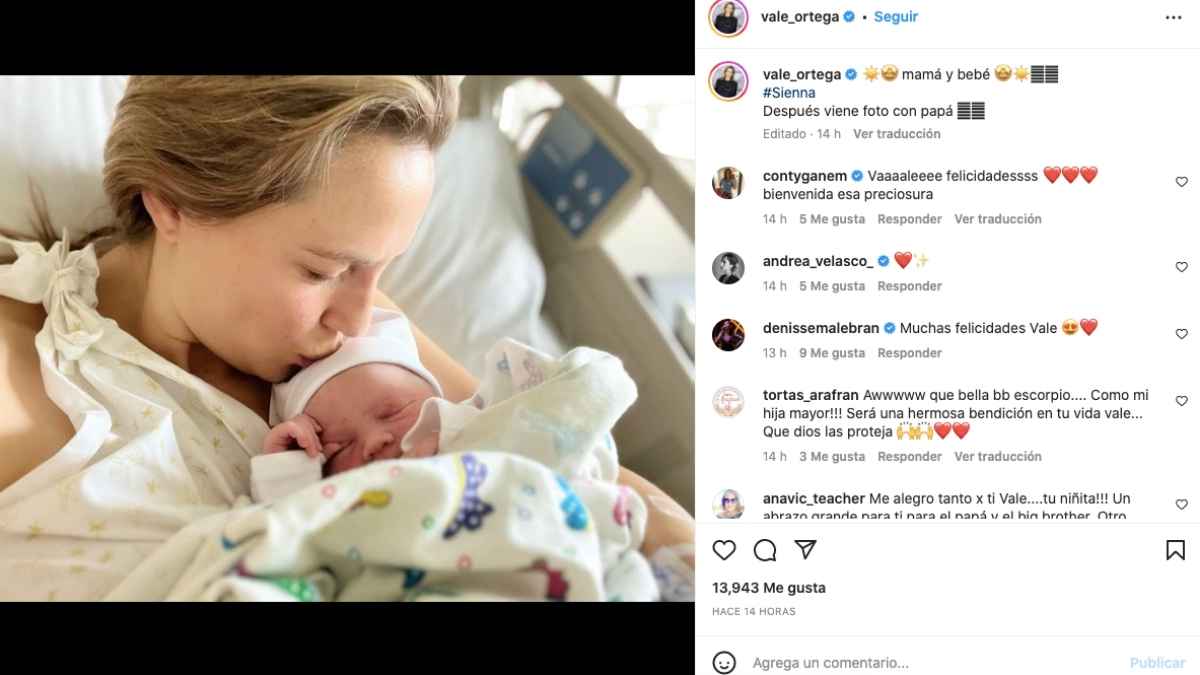Image resolution: width=1200 pixels, height=675 pixels.
Task: Share post using paper plane icon
Action: click(x=805, y=550)
